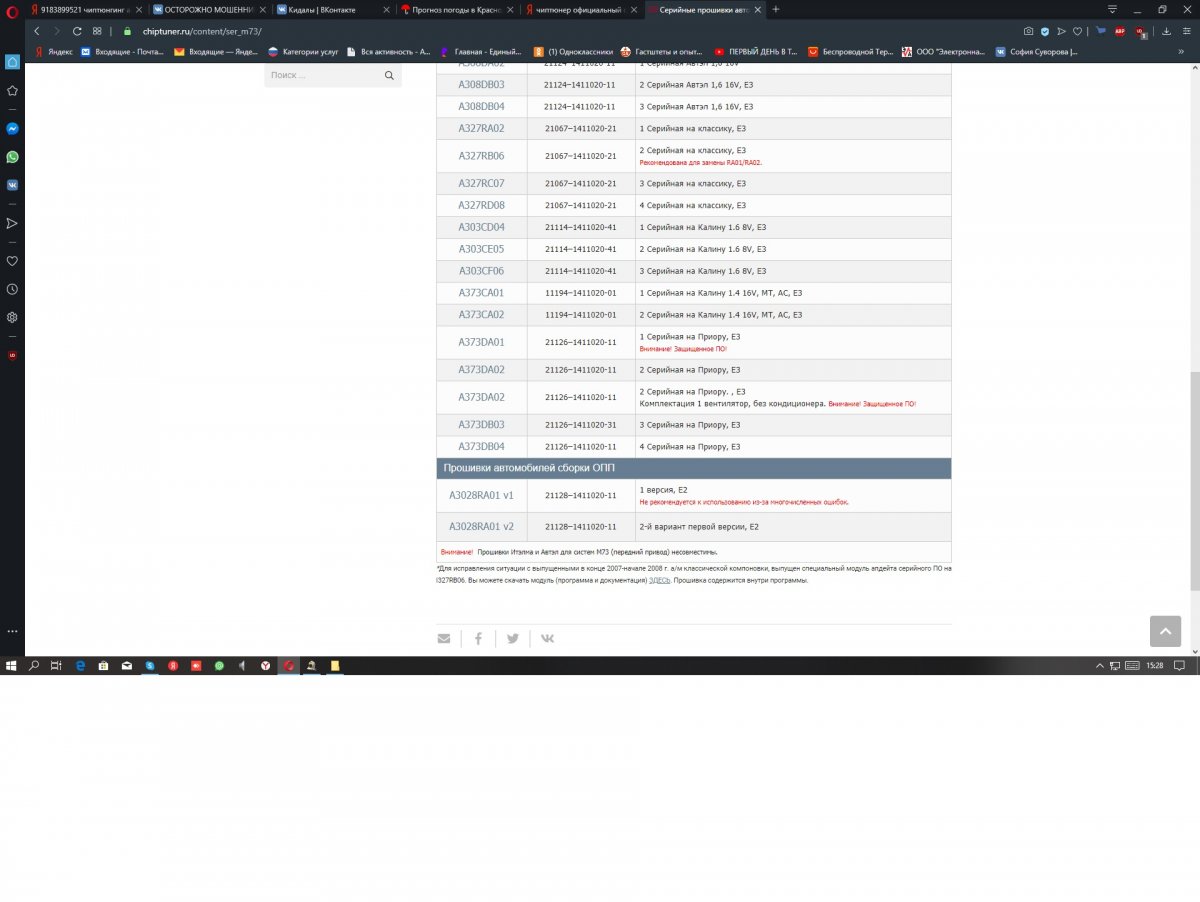Share page via Facebook icon
Screen dimensions: 1200x902
pos(478,638)
